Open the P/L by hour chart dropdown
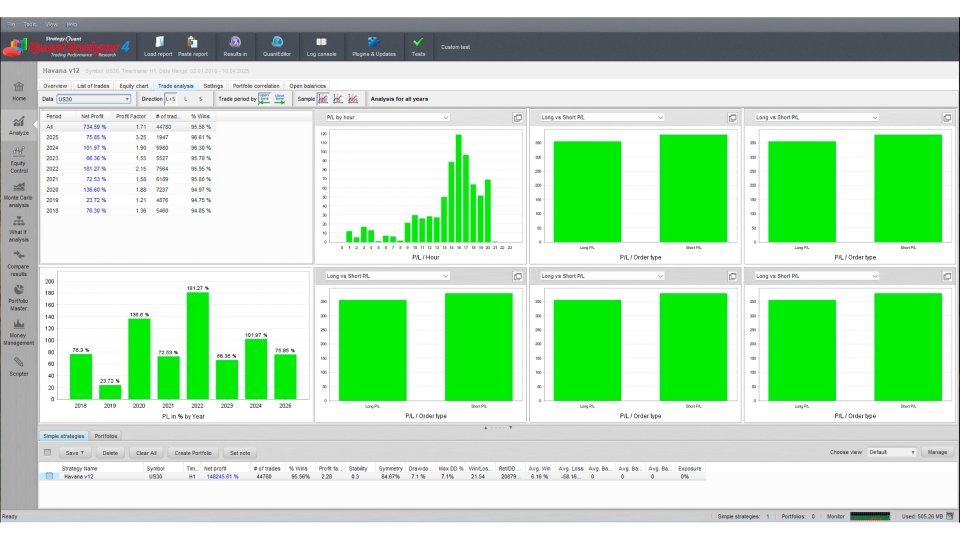This screenshot has height=540, width=960. click(387, 118)
